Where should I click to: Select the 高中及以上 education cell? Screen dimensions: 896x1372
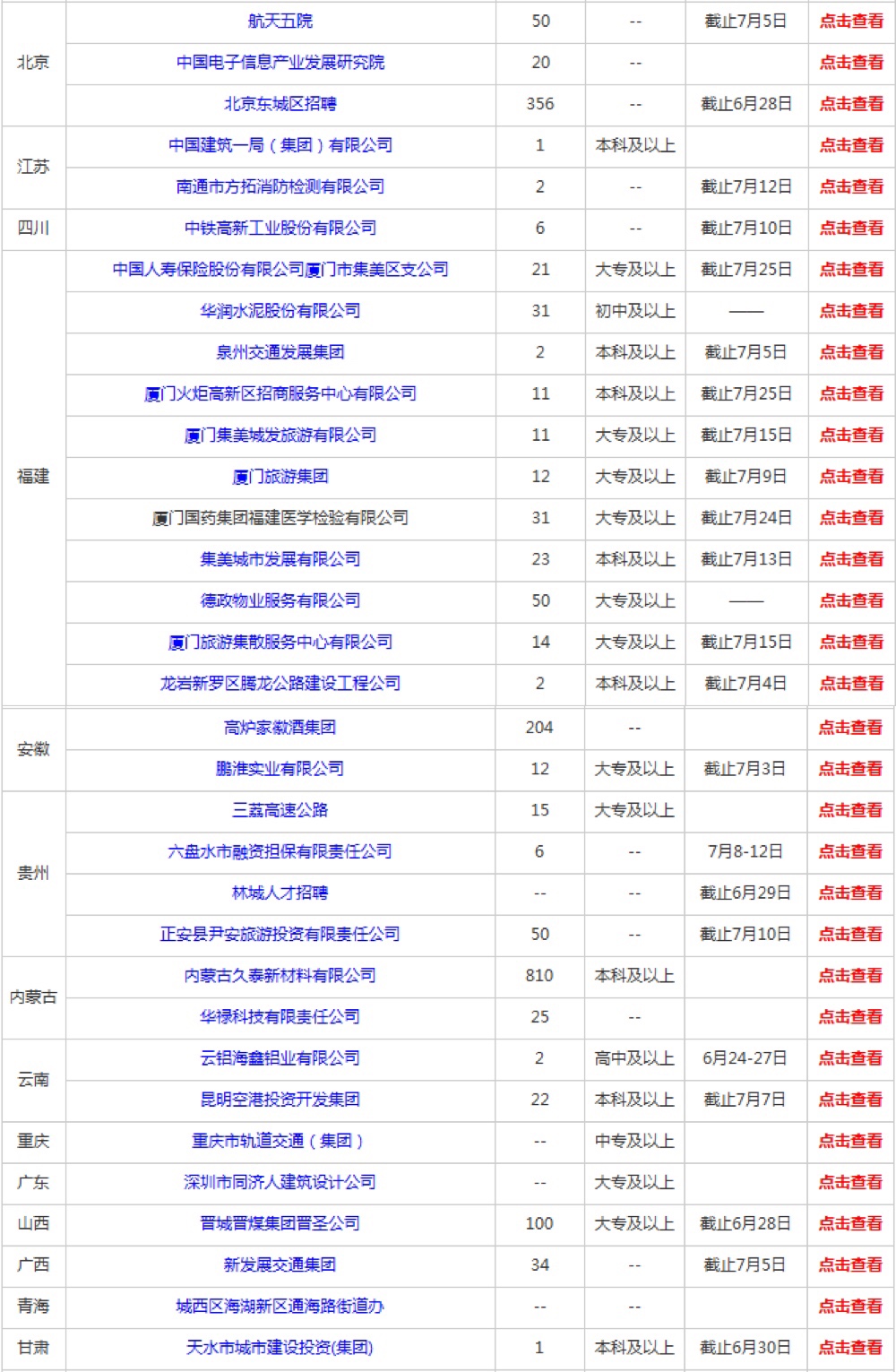[634, 1057]
